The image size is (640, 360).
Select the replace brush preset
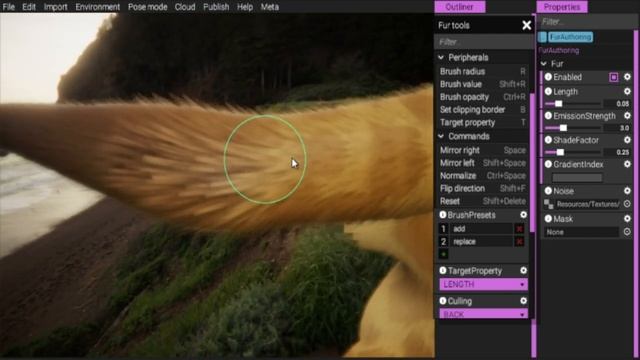(x=482, y=242)
